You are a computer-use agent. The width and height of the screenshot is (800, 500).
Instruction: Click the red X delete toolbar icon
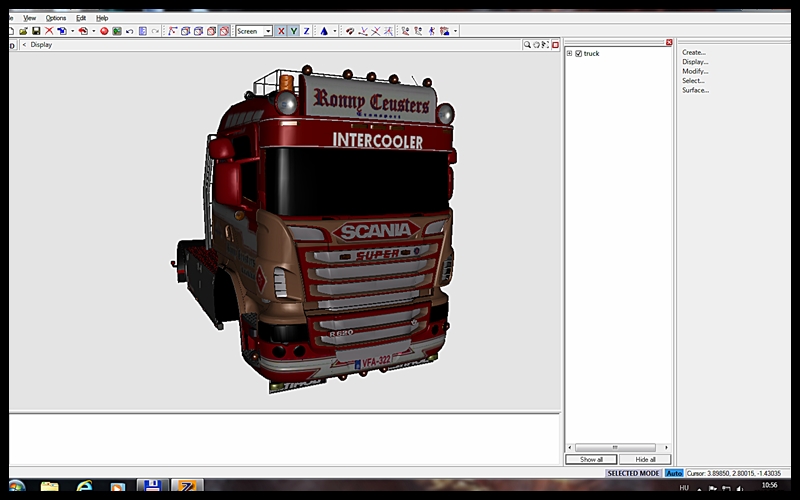(49, 31)
